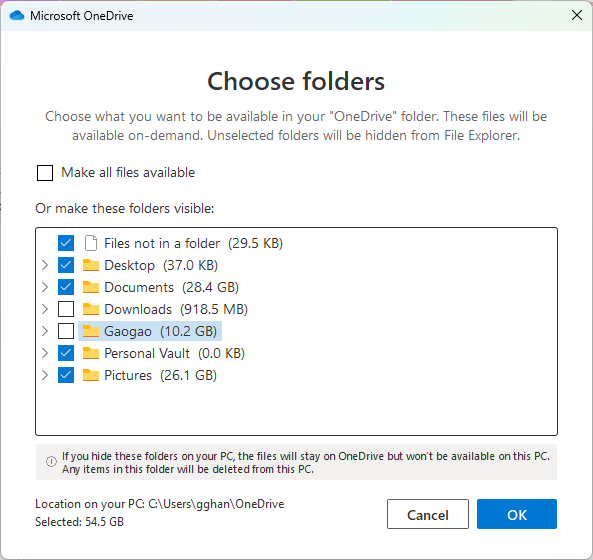Expand the Personal Vault folder tree
Screen dimensions: 593x560
tap(45, 353)
